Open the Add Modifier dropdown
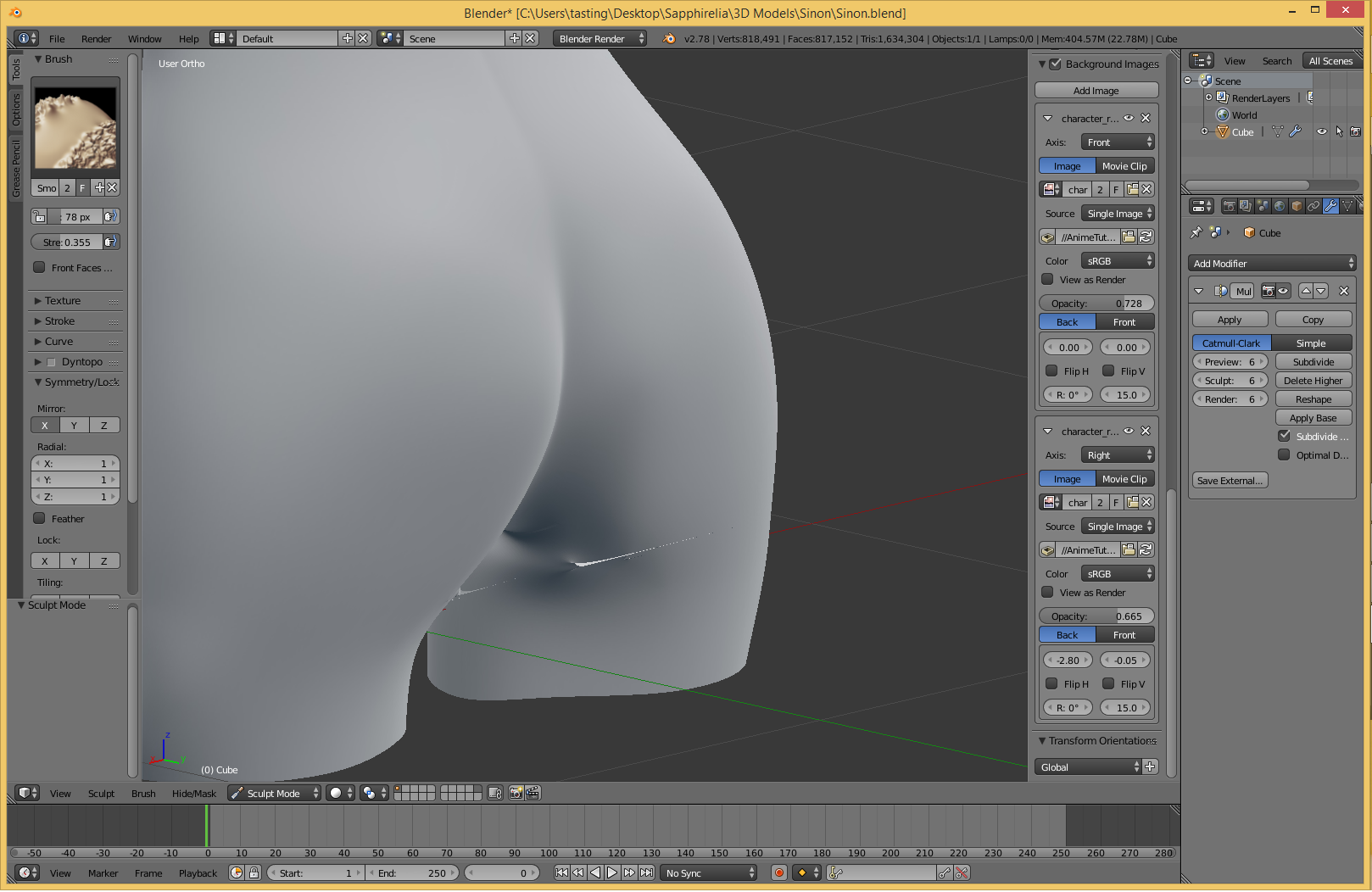The height and width of the screenshot is (892, 1372). pos(1273,264)
